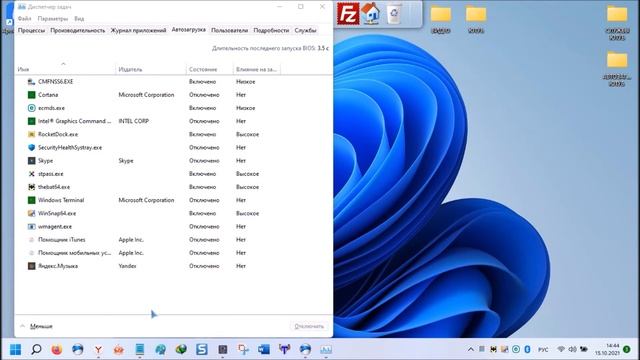Click the battery tray icon
640x360 pixels.
click(584, 349)
